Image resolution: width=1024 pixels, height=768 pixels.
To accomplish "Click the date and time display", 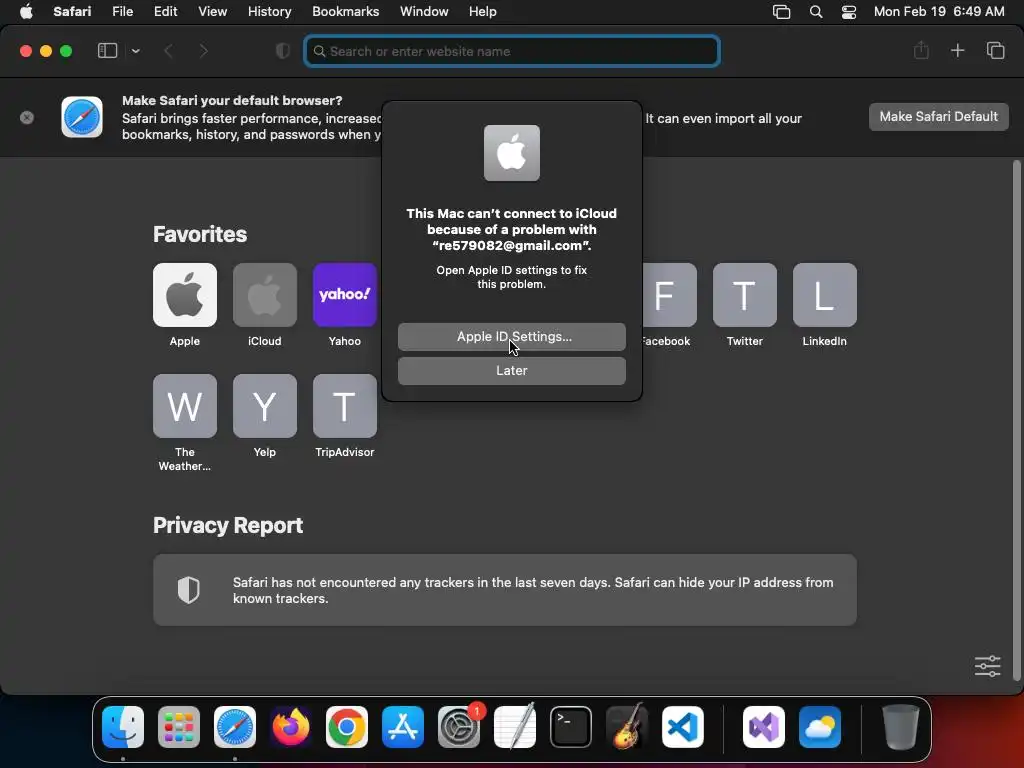I will coord(938,11).
